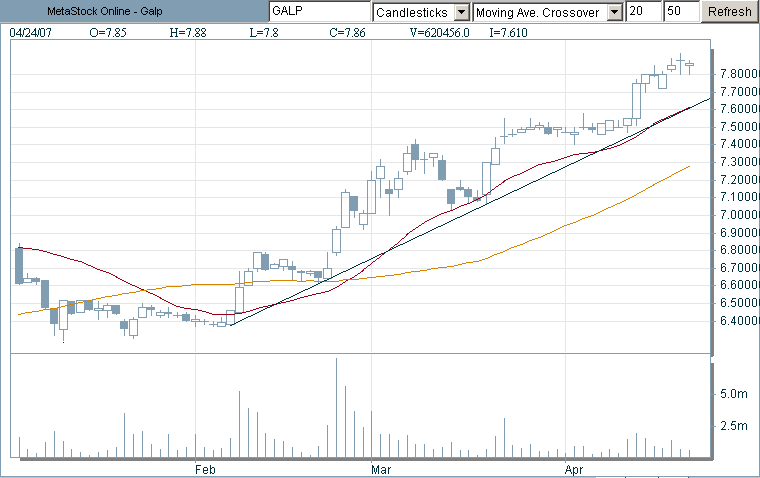The image size is (760, 478).
Task: Click the indicator value I=7.610
Action: pos(508,33)
